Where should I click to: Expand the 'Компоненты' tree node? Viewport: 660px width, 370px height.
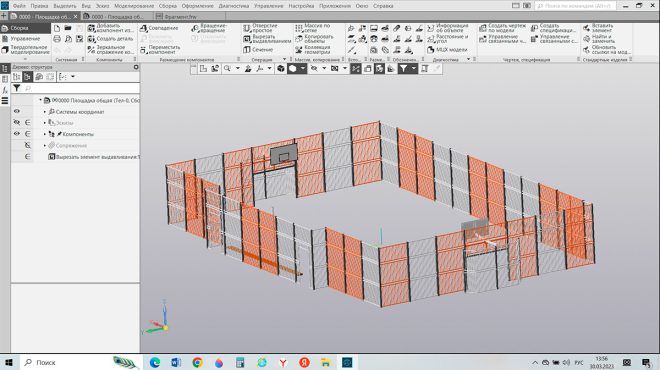(x=45, y=134)
